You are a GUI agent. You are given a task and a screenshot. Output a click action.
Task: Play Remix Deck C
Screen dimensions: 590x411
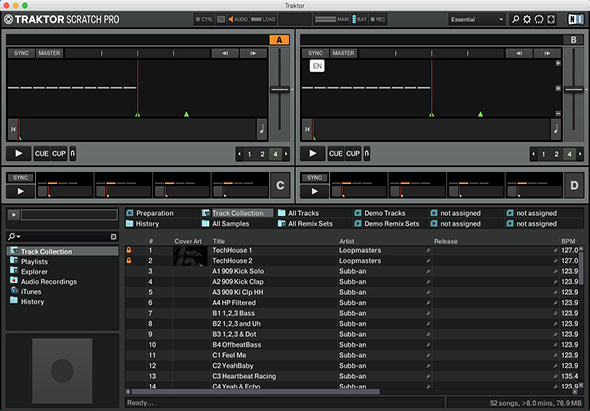coord(21,191)
